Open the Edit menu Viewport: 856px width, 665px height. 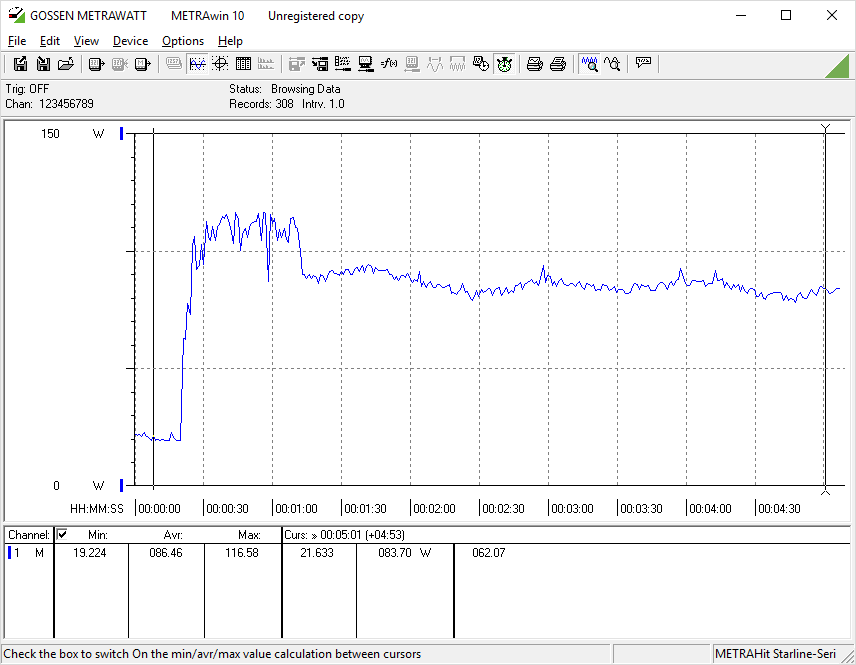pos(50,41)
